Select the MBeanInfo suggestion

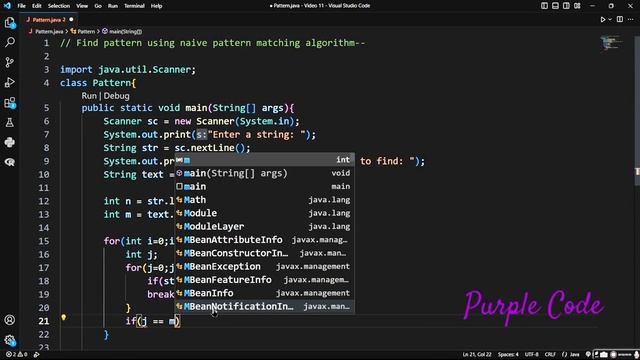(x=264, y=293)
